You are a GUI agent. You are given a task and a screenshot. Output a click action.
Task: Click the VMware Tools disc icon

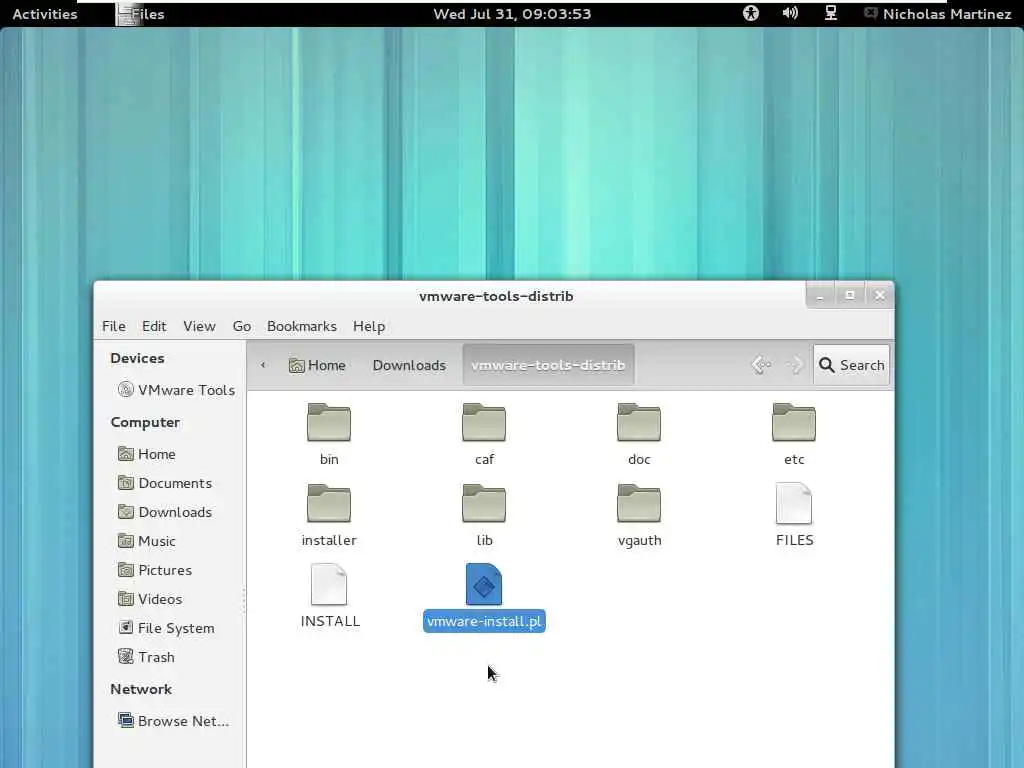pos(125,390)
